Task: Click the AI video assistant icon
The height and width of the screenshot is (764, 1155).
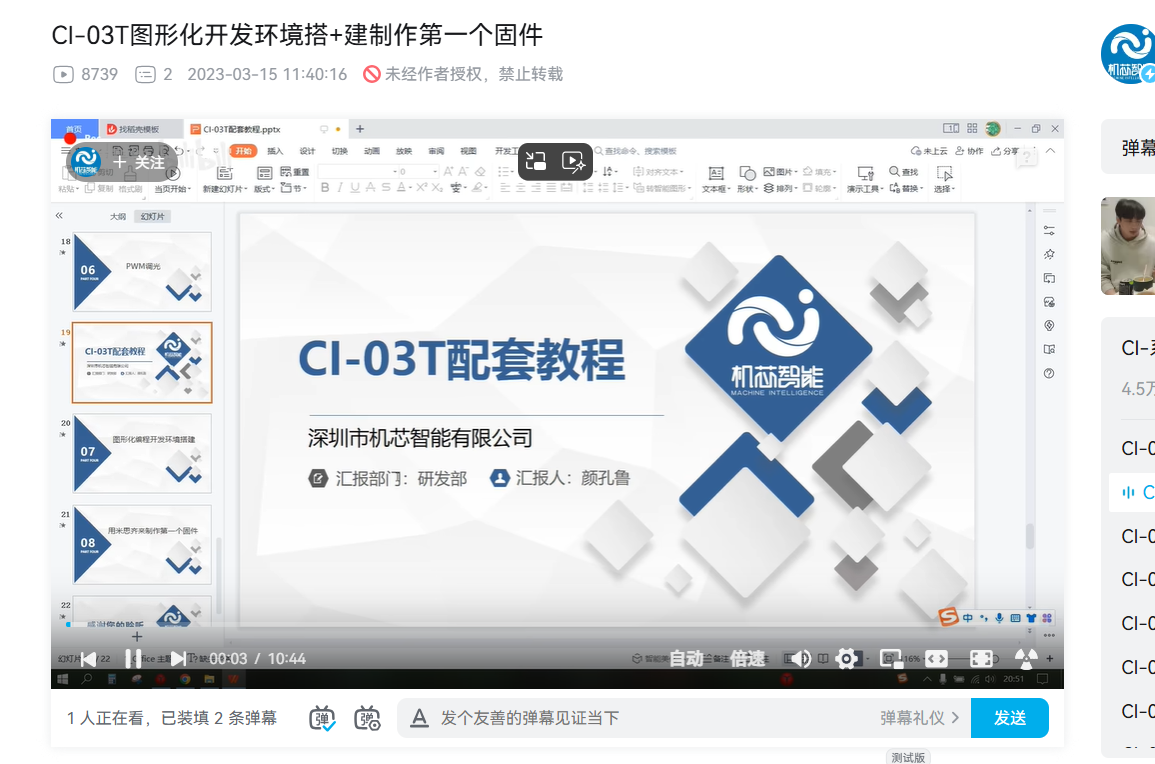Action: point(573,162)
